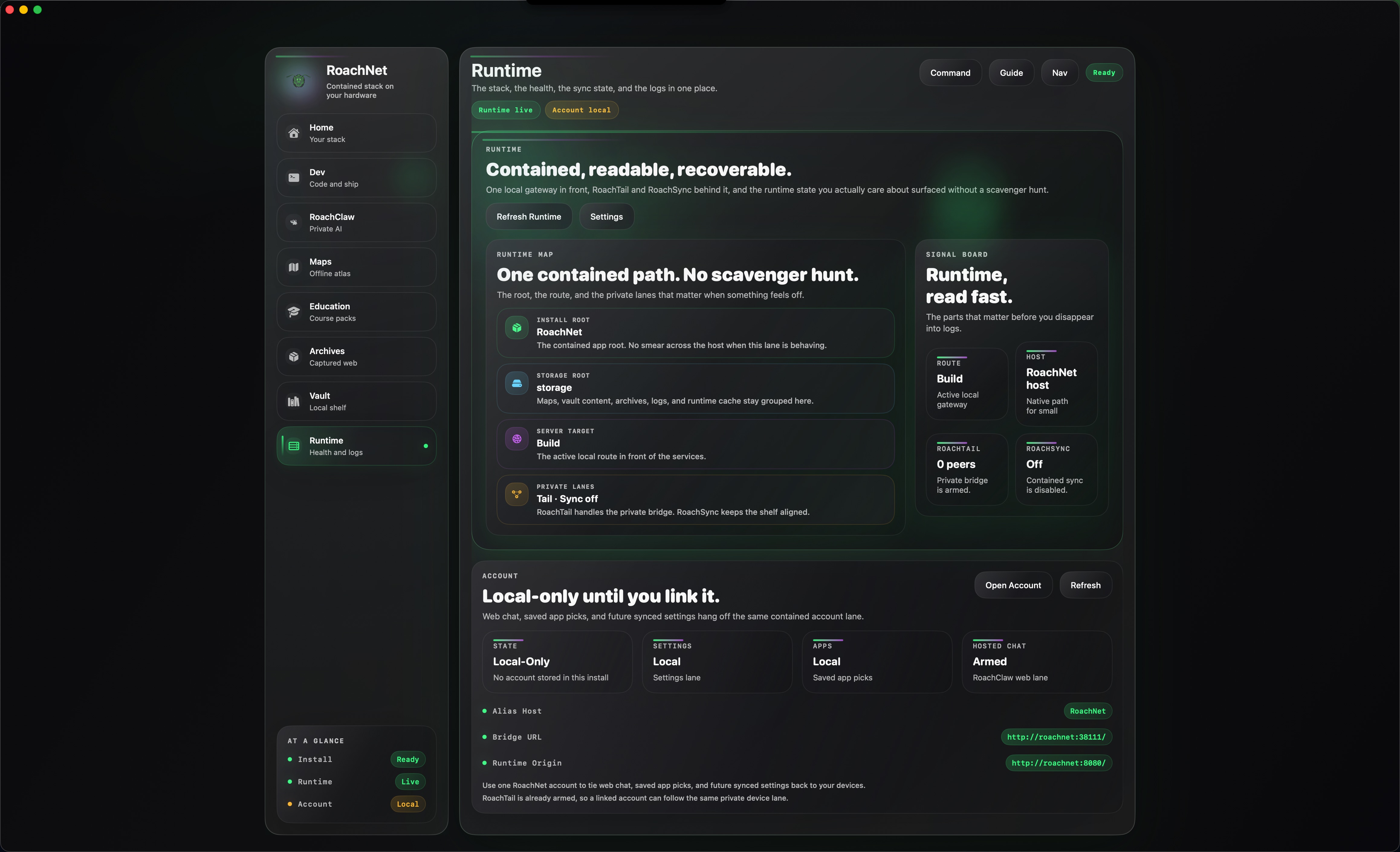
Task: Click the Maps atlas icon
Action: tap(294, 267)
